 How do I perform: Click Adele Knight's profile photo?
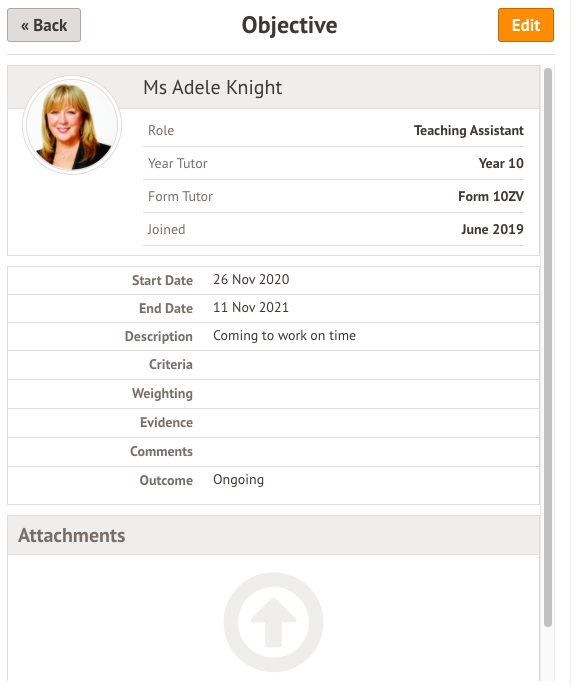pos(72,126)
